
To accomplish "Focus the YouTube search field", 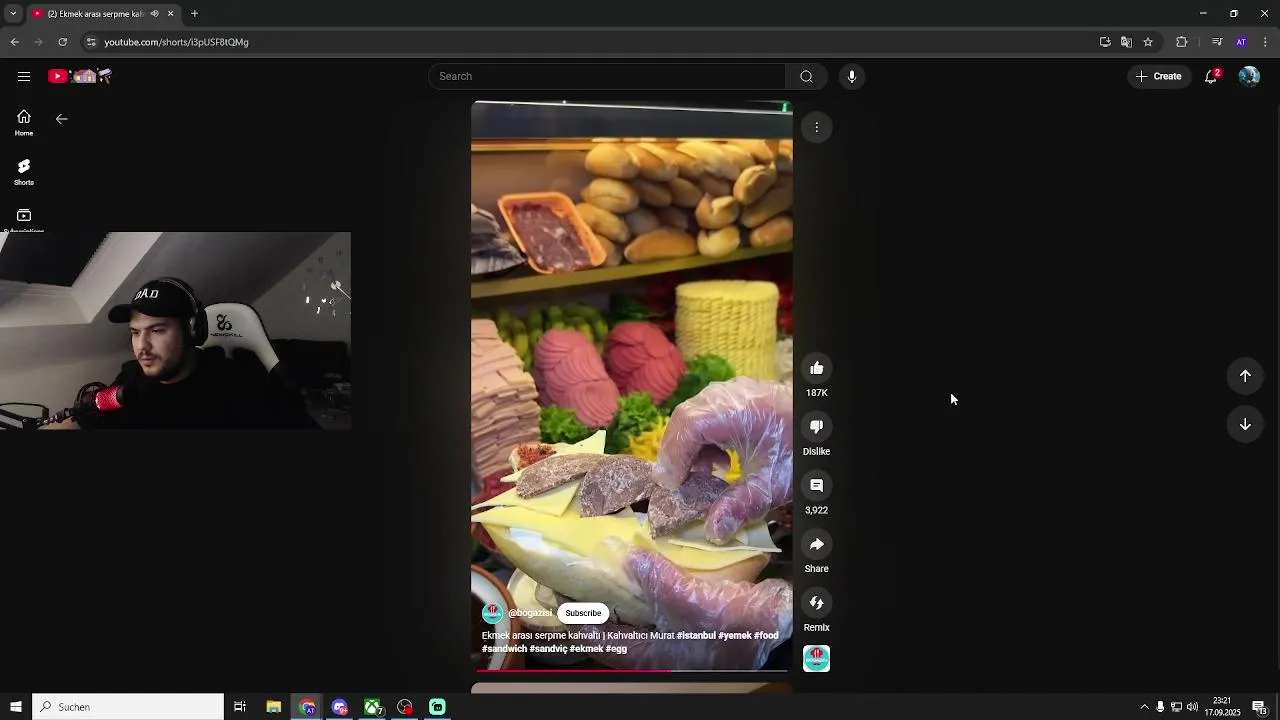I will [608, 76].
